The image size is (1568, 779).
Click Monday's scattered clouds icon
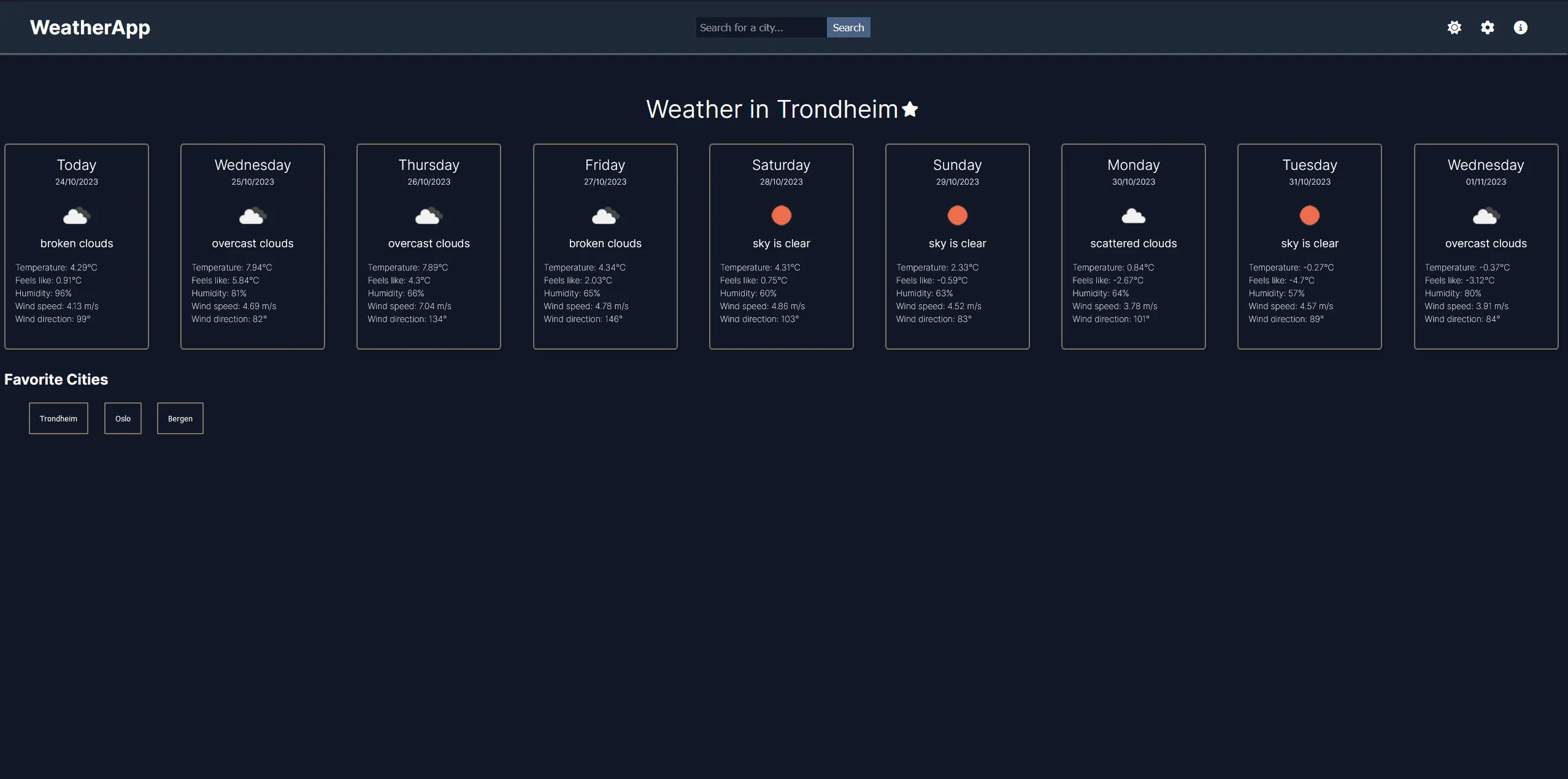pos(1133,216)
